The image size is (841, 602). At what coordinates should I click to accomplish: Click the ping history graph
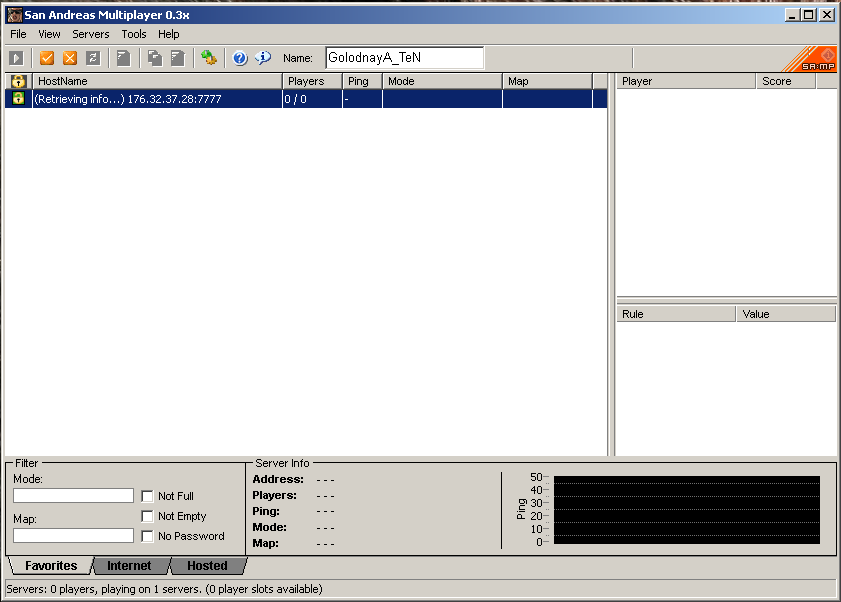pos(687,510)
